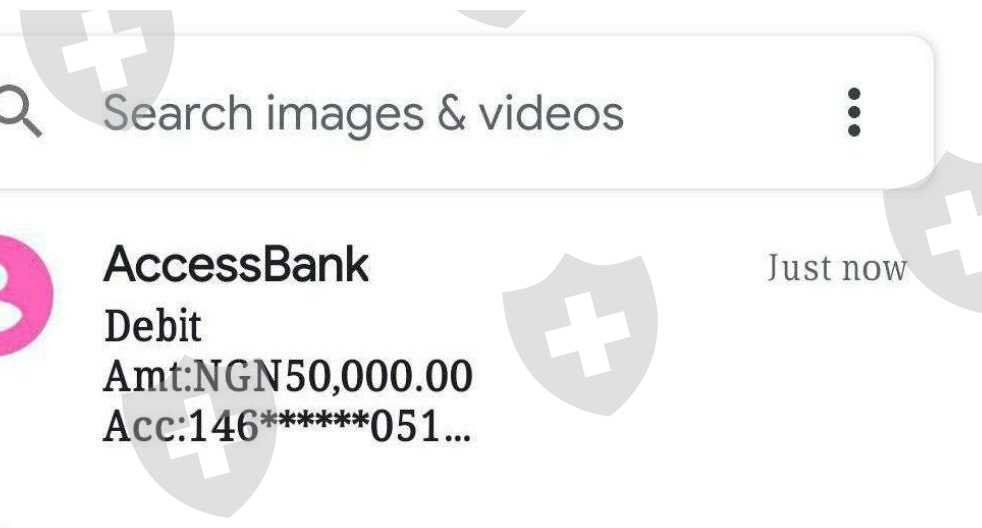The width and height of the screenshot is (982, 528).
Task: Click the magnifying glass search icon
Action: [x=20, y=111]
